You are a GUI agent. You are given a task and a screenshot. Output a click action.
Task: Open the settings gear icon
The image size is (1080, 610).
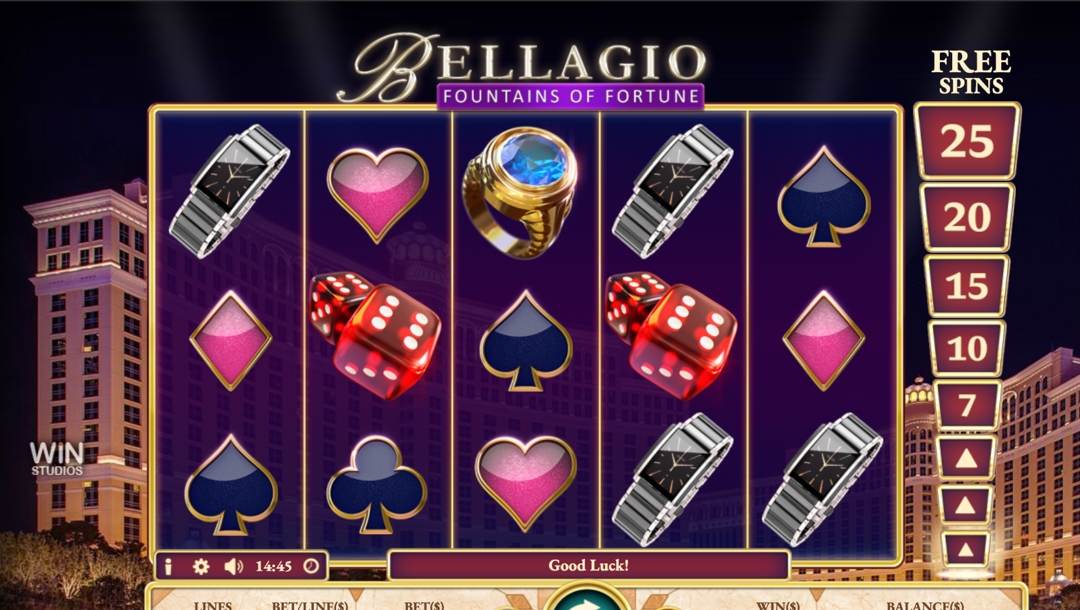[x=201, y=566]
